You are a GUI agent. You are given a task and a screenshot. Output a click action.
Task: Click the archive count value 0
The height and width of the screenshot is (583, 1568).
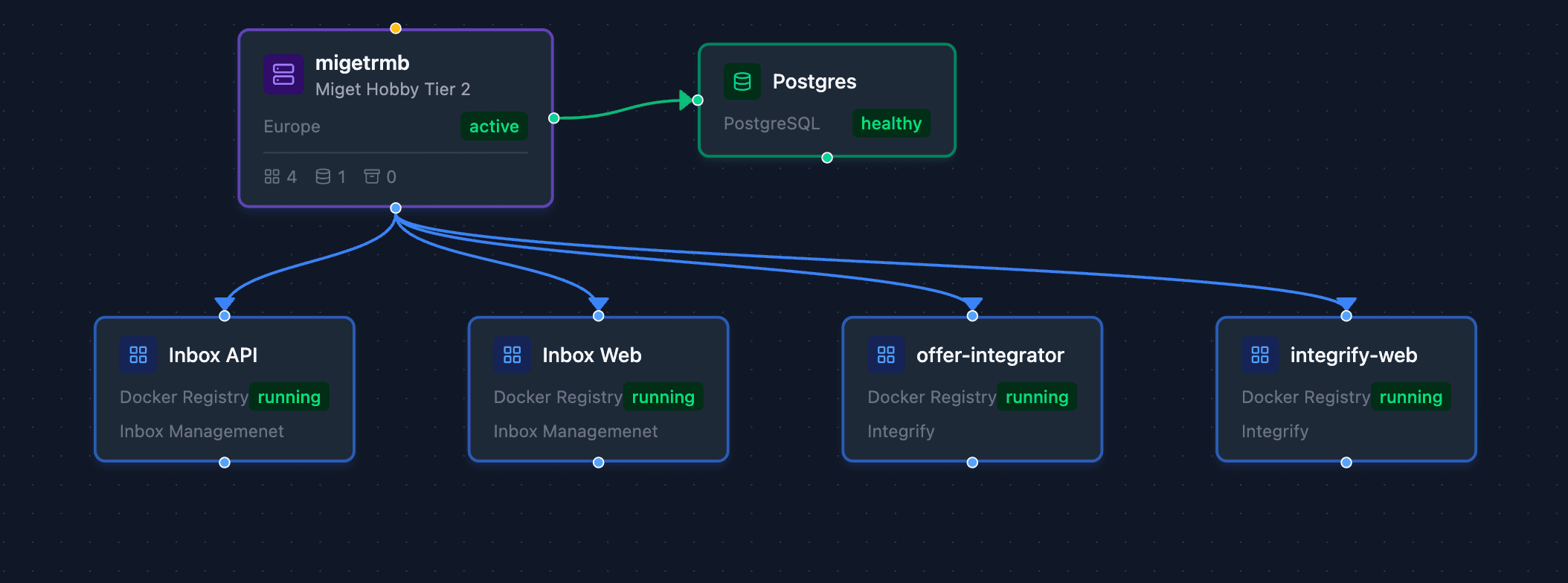tap(391, 177)
